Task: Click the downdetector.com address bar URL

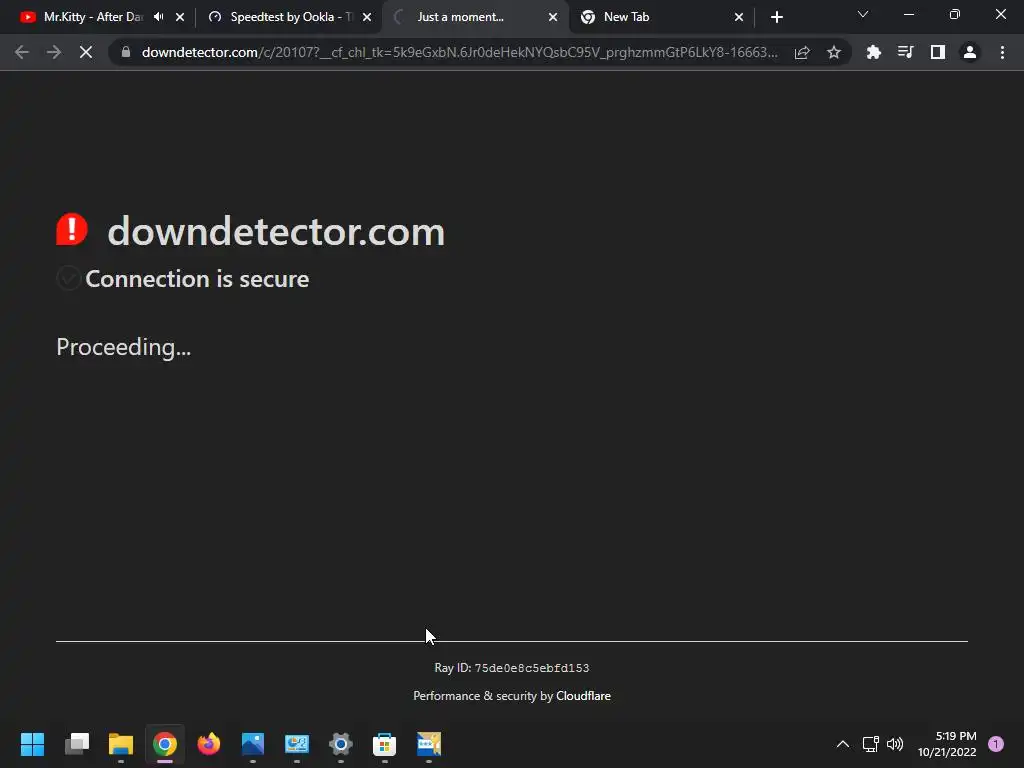Action: pos(460,52)
